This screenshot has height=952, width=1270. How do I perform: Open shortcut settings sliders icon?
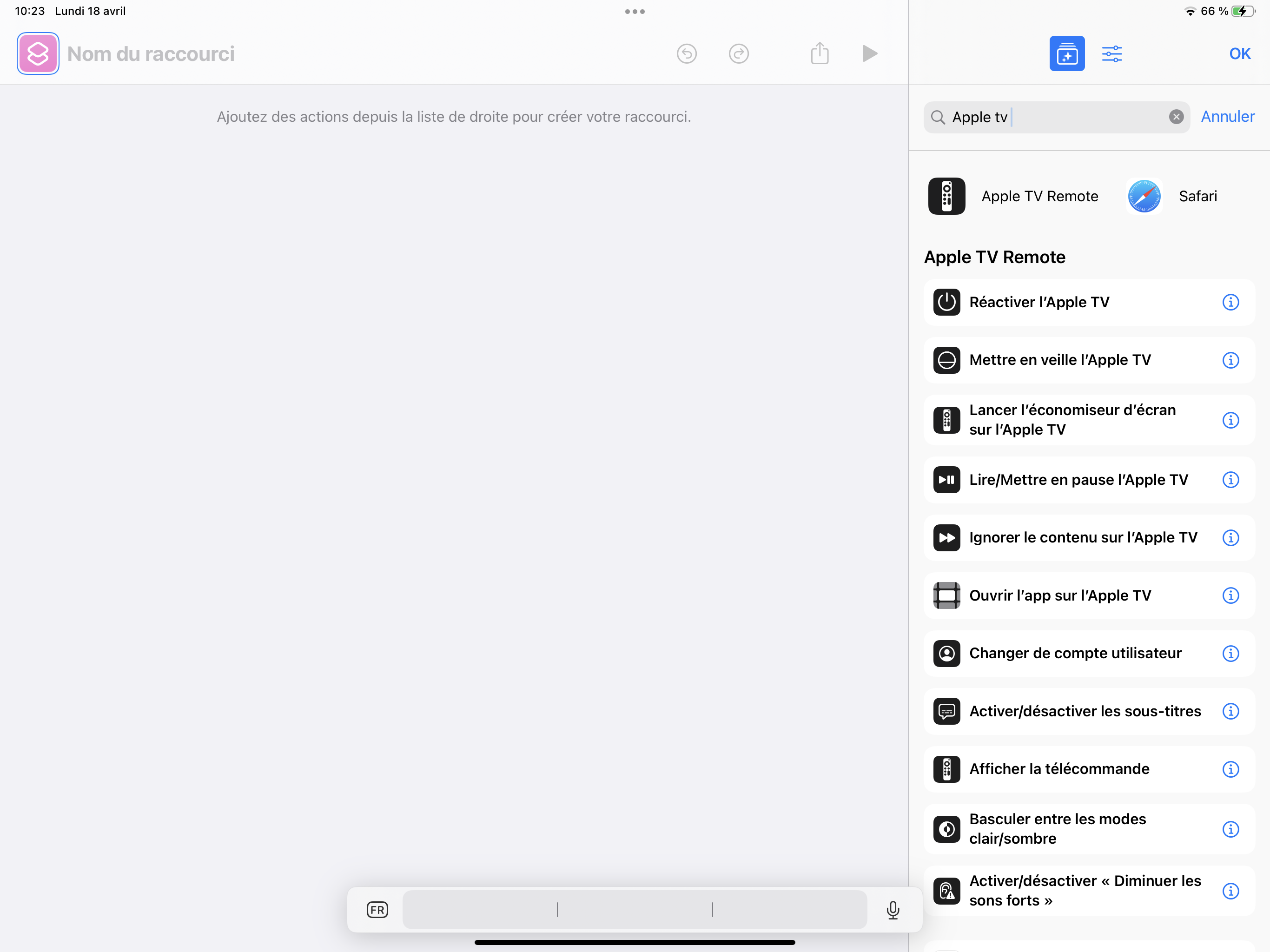tap(1111, 53)
